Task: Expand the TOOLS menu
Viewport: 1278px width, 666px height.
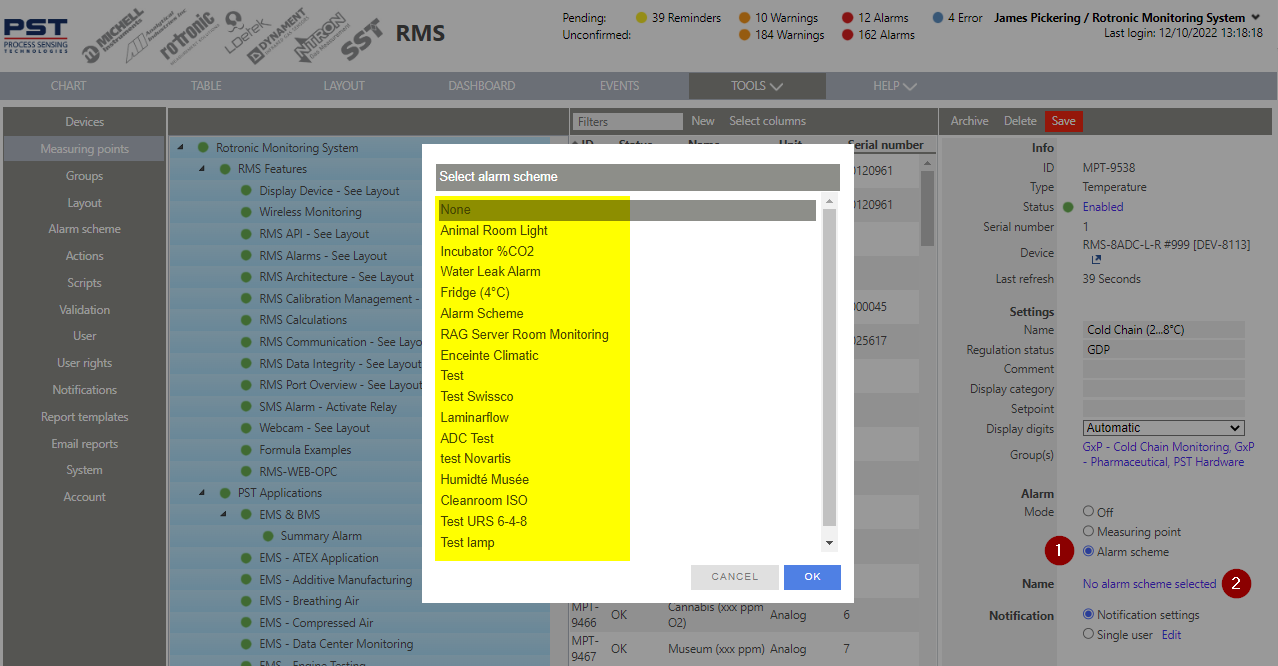Action: (x=757, y=86)
